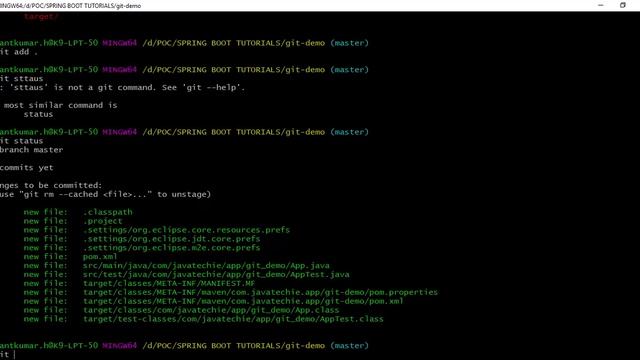Minimize the MINGW64 terminal window

(x=600, y=5)
